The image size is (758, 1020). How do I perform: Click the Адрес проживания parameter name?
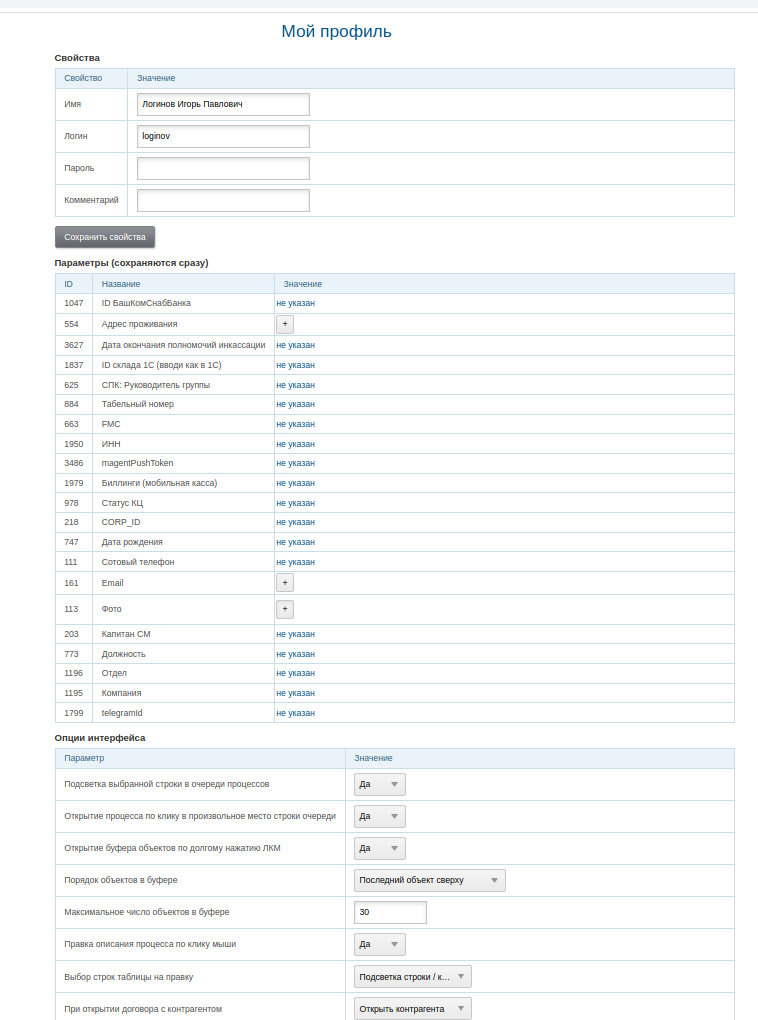139,324
